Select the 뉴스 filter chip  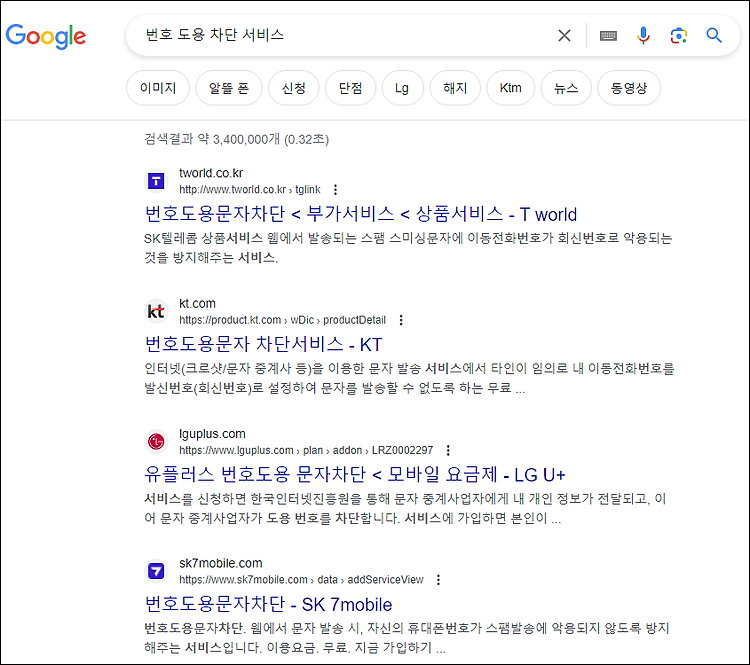tap(566, 88)
